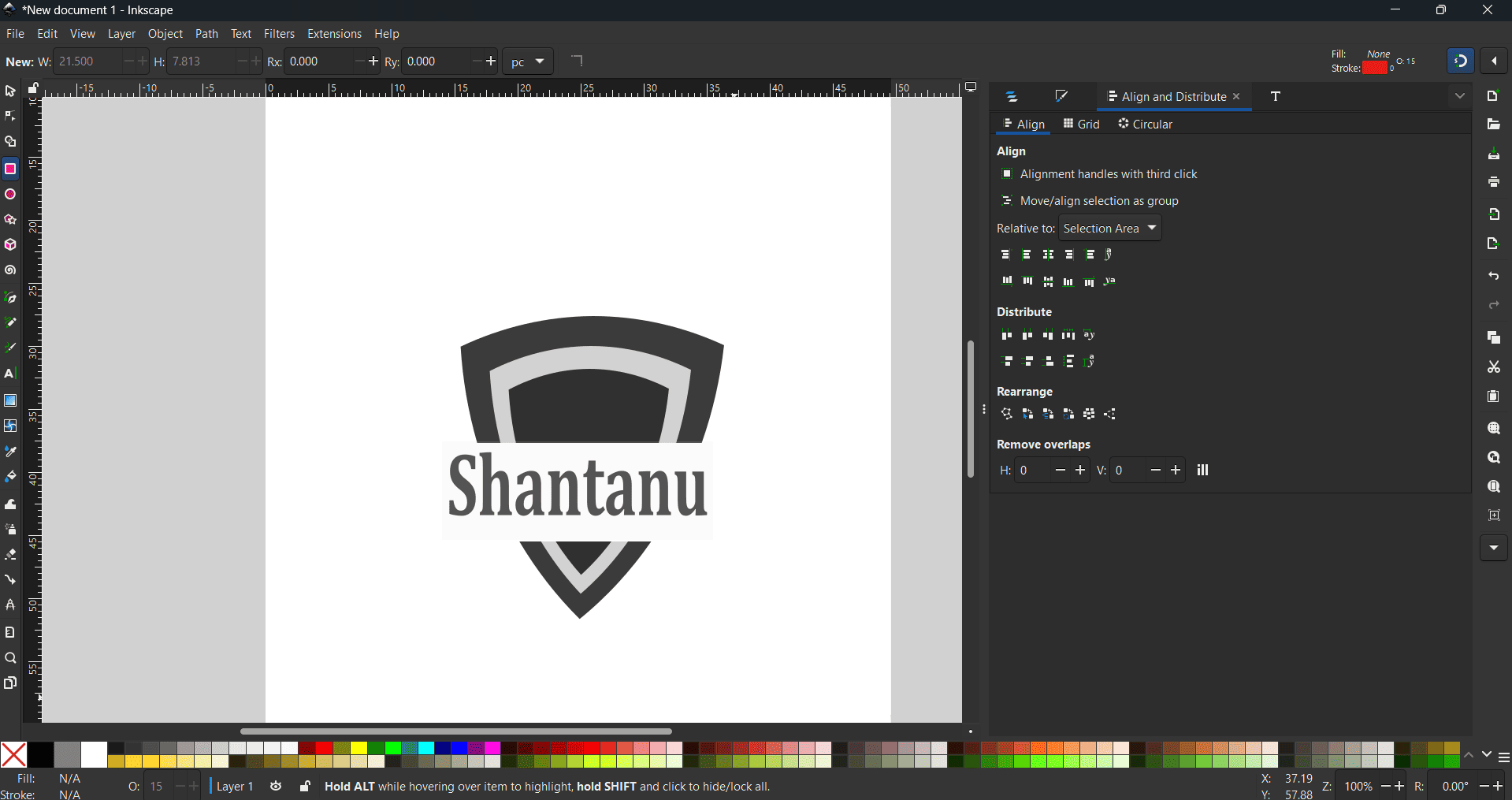Select the Selector arrow tool

(10, 91)
